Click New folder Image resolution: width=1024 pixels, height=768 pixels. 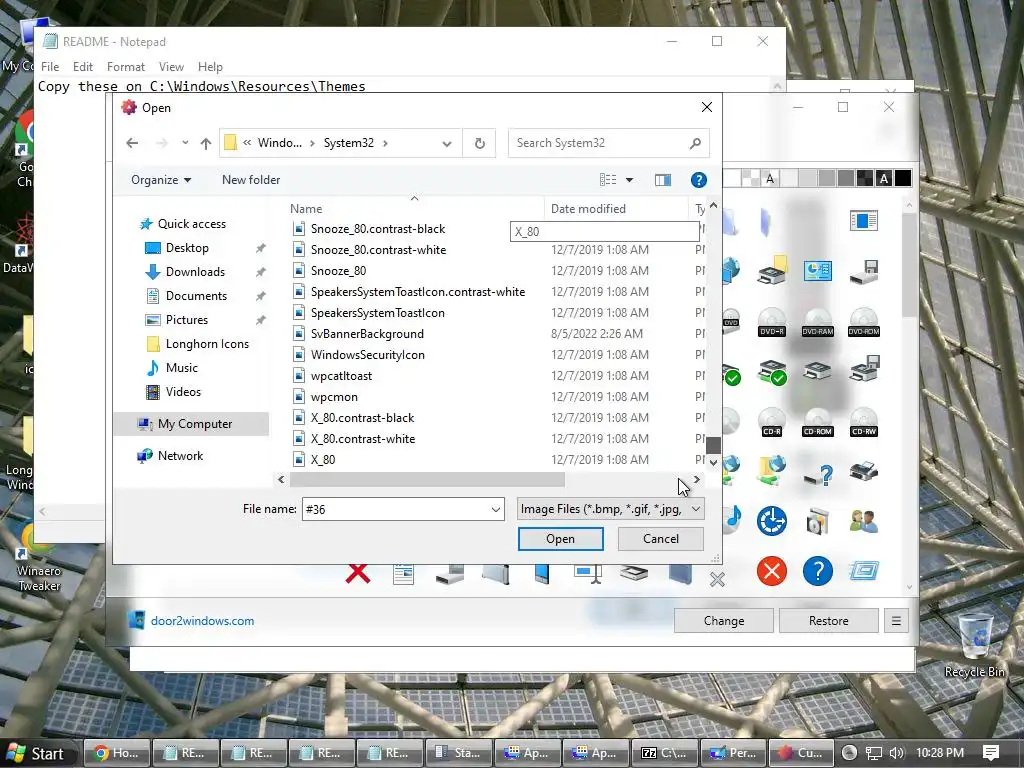pos(251,180)
